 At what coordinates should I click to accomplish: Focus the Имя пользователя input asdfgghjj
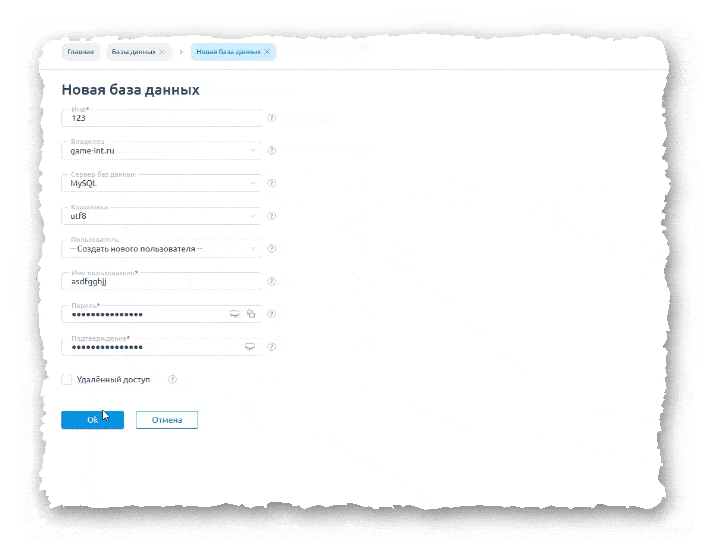(161, 281)
